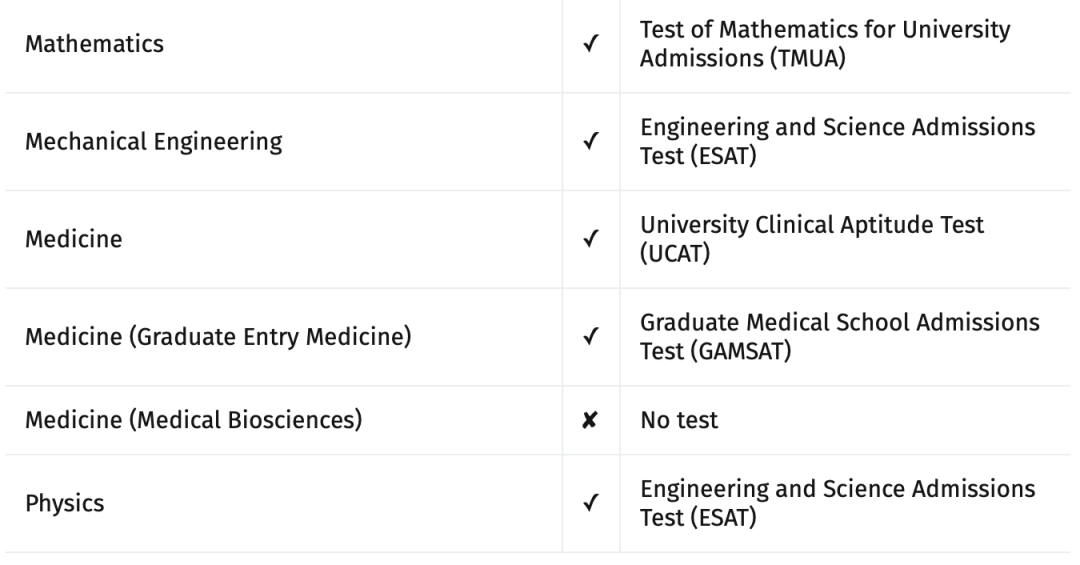This screenshot has width=1080, height=565.
Task: Click the (TMUA) abbreviation text
Action: [x=807, y=59]
